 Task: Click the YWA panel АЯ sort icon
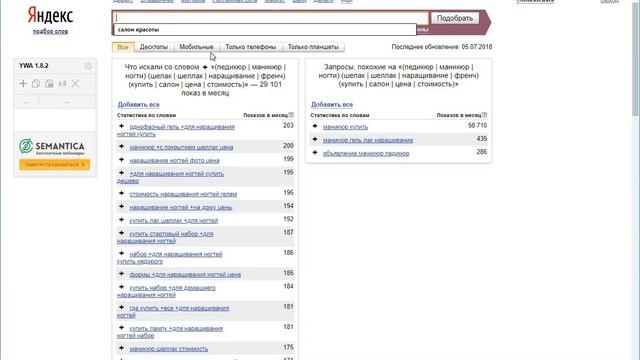[62, 84]
